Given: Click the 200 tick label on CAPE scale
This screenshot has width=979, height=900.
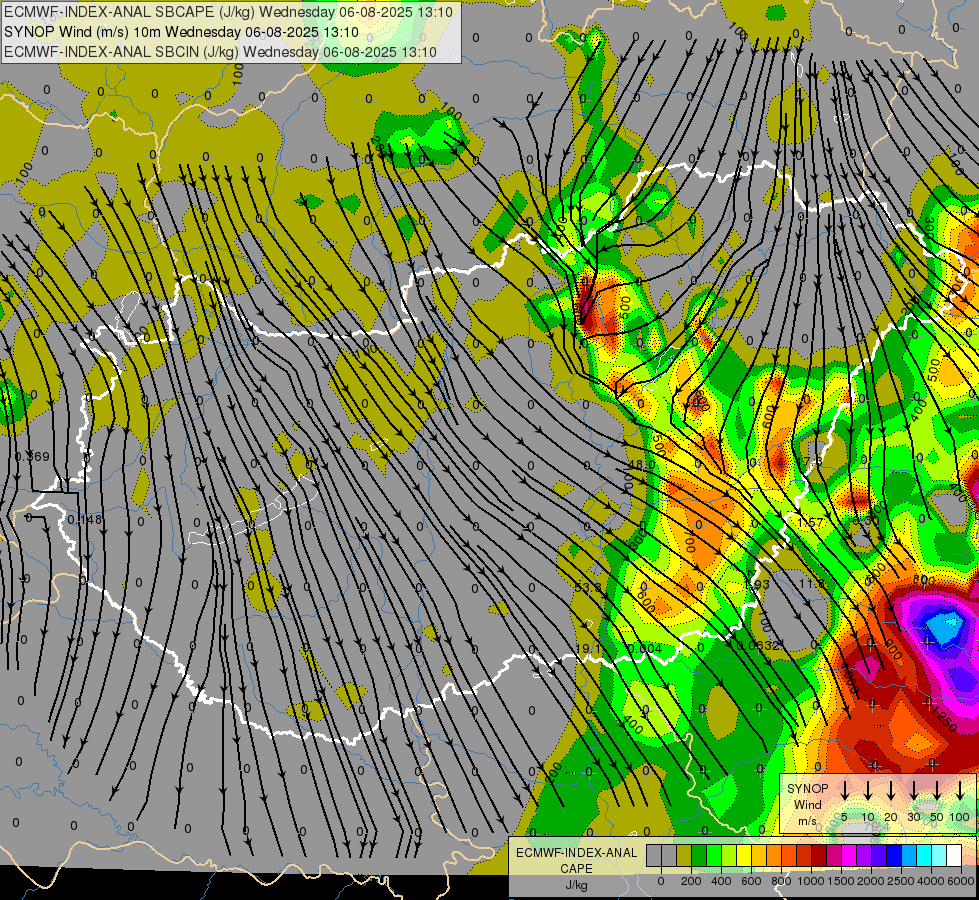Looking at the screenshot, I should (691, 881).
